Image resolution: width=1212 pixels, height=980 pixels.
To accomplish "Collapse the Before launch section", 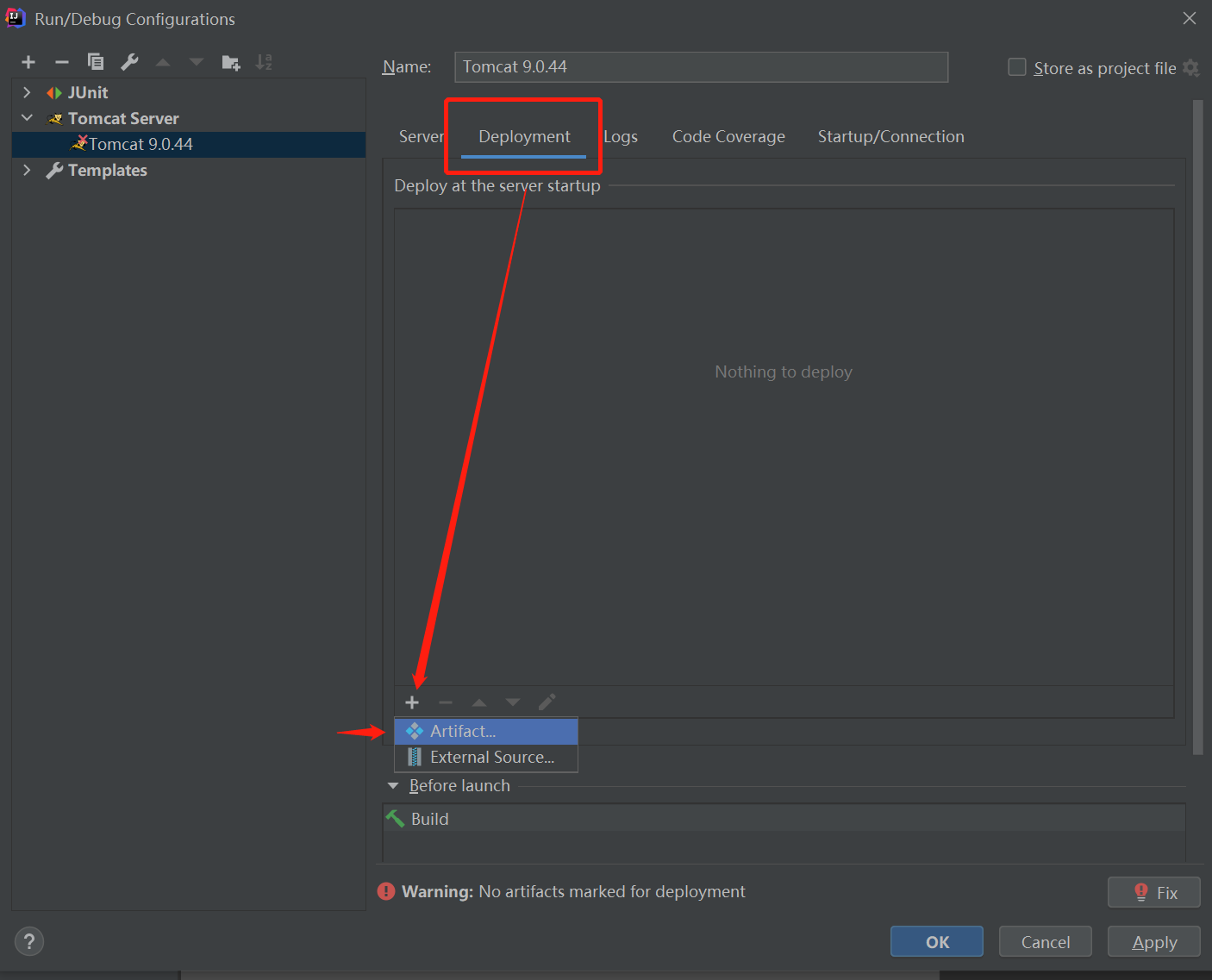I will [x=393, y=785].
